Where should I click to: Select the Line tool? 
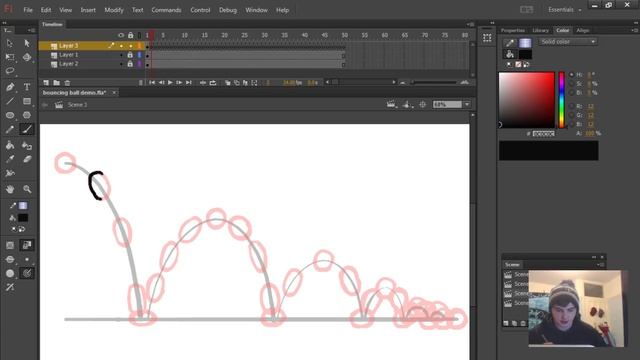[10, 101]
